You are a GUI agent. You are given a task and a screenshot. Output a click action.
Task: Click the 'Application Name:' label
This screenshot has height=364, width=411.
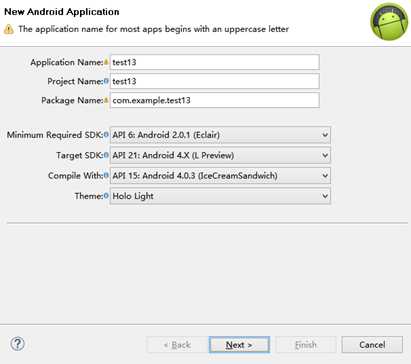click(67, 62)
